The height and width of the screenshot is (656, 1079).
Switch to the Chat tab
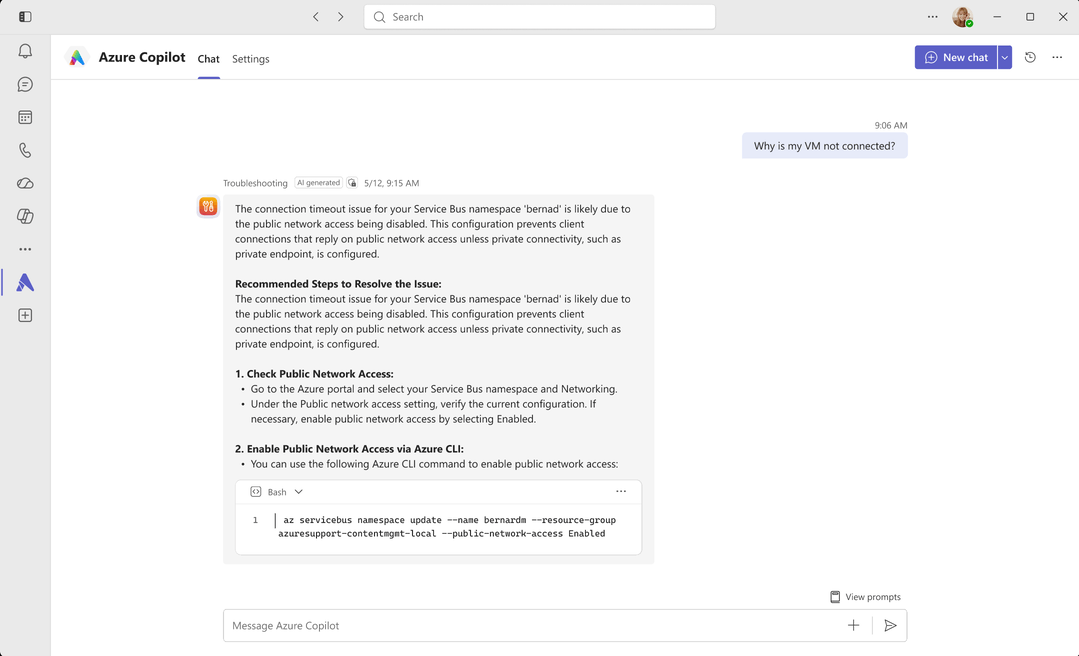point(209,59)
